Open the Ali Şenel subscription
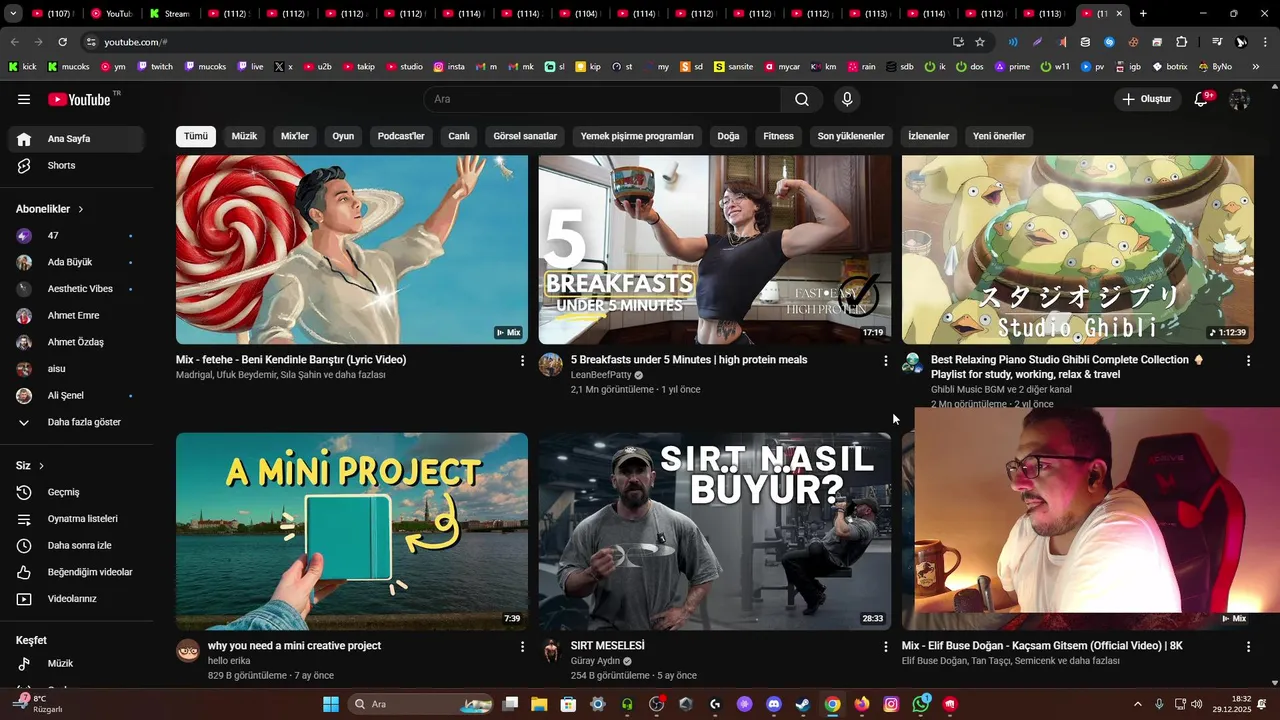Image resolution: width=1280 pixels, height=720 pixels. click(78, 396)
